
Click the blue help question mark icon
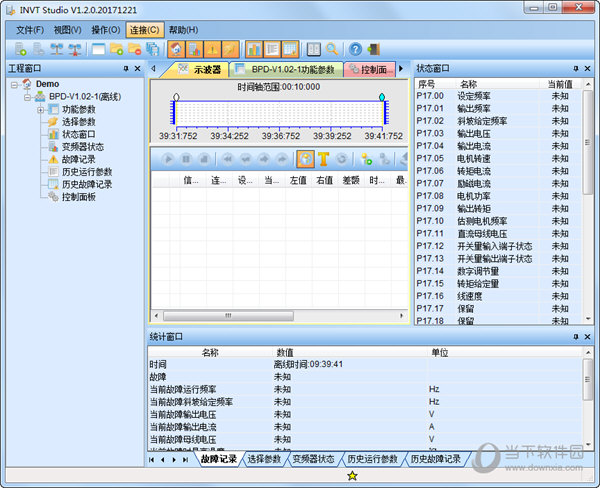pos(355,49)
